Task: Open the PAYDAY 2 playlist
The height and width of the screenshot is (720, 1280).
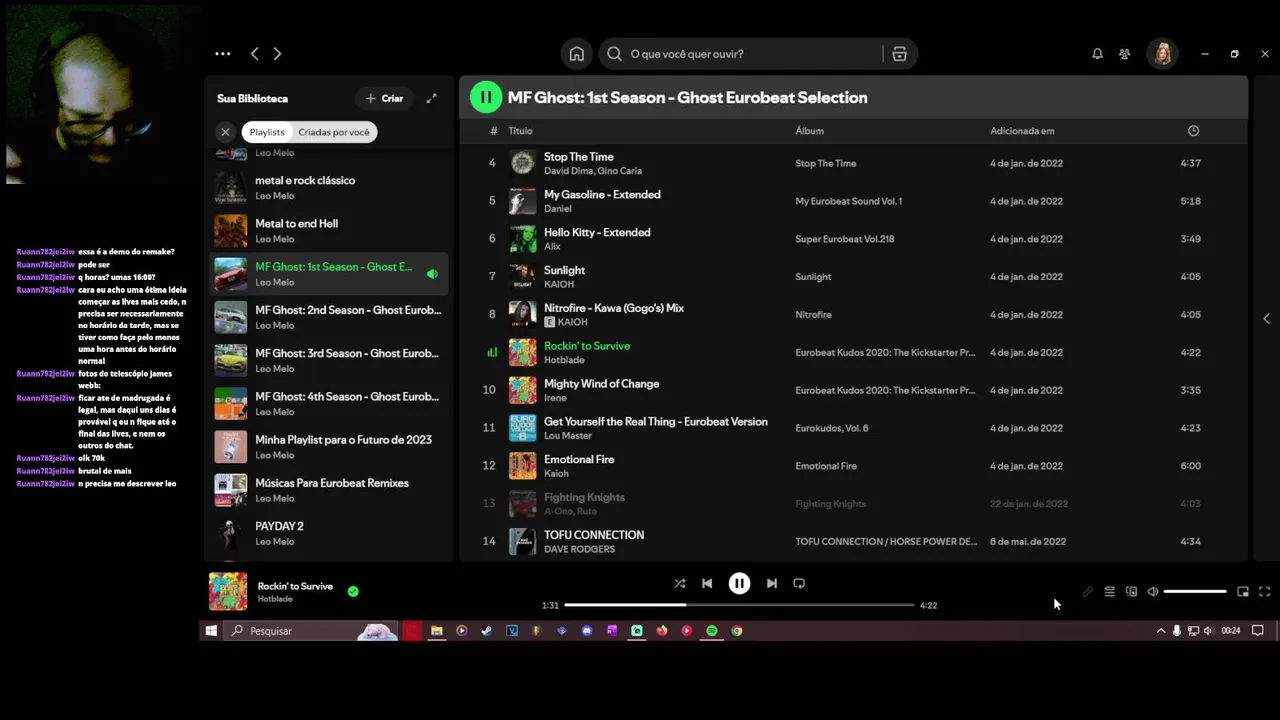Action: click(328, 533)
